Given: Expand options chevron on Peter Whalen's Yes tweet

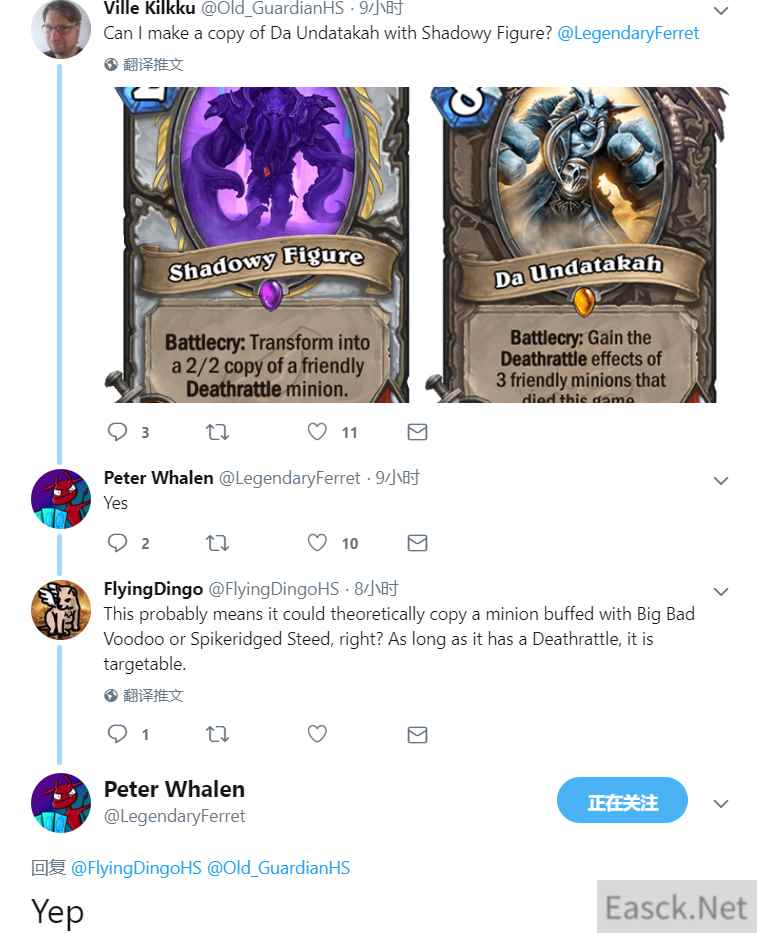Looking at the screenshot, I should (721, 481).
